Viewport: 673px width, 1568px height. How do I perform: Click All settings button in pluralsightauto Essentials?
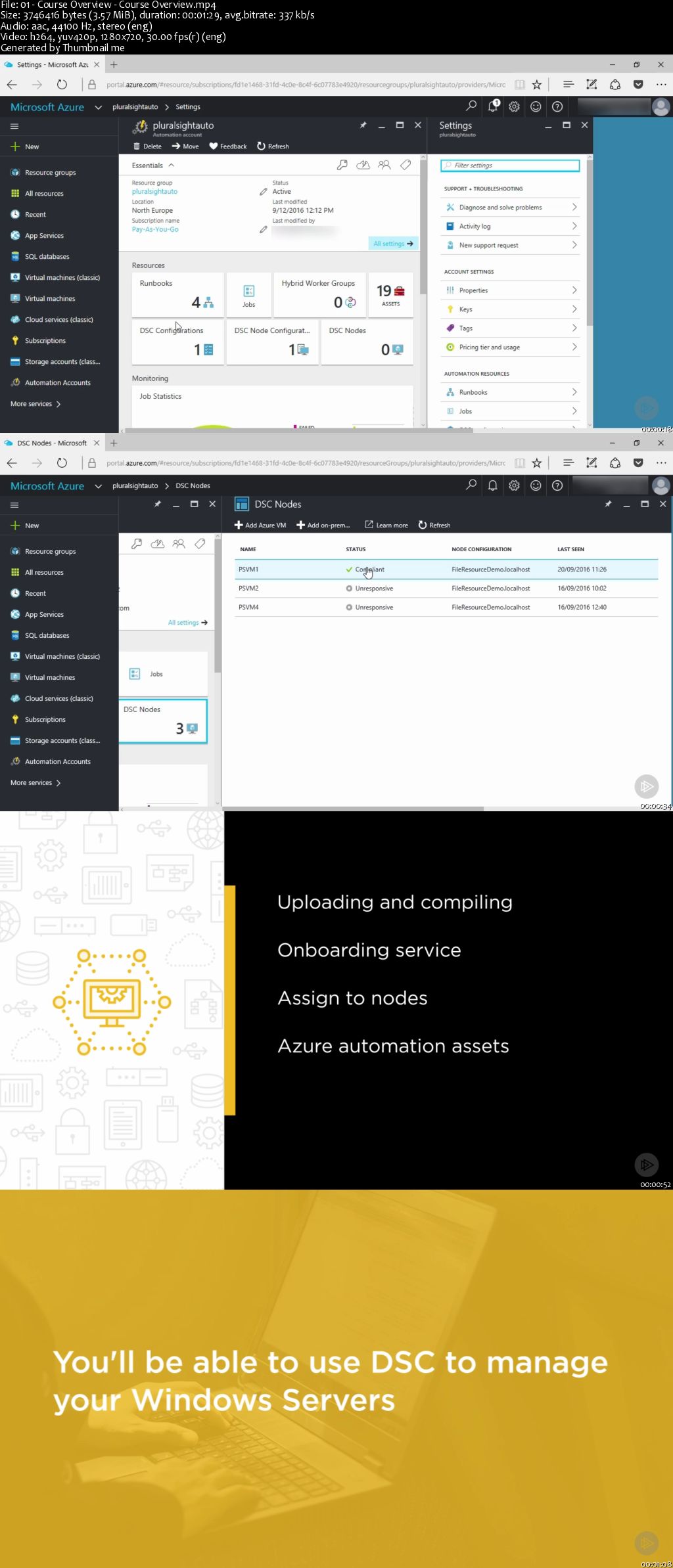point(393,244)
